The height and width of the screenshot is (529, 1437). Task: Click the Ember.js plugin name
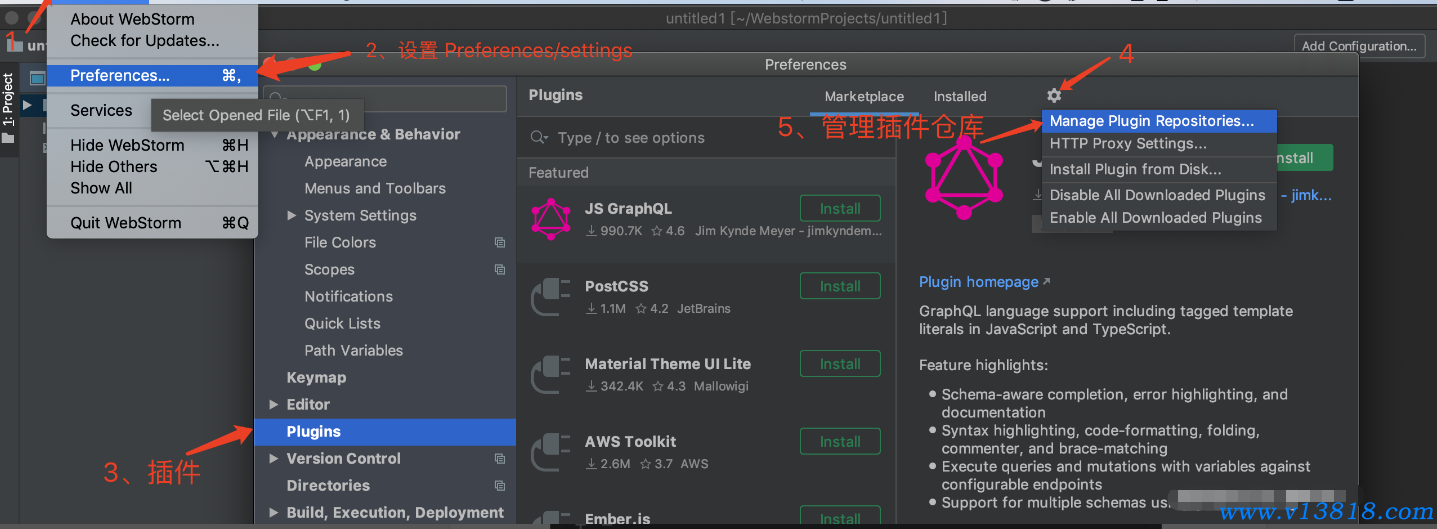(x=617, y=519)
